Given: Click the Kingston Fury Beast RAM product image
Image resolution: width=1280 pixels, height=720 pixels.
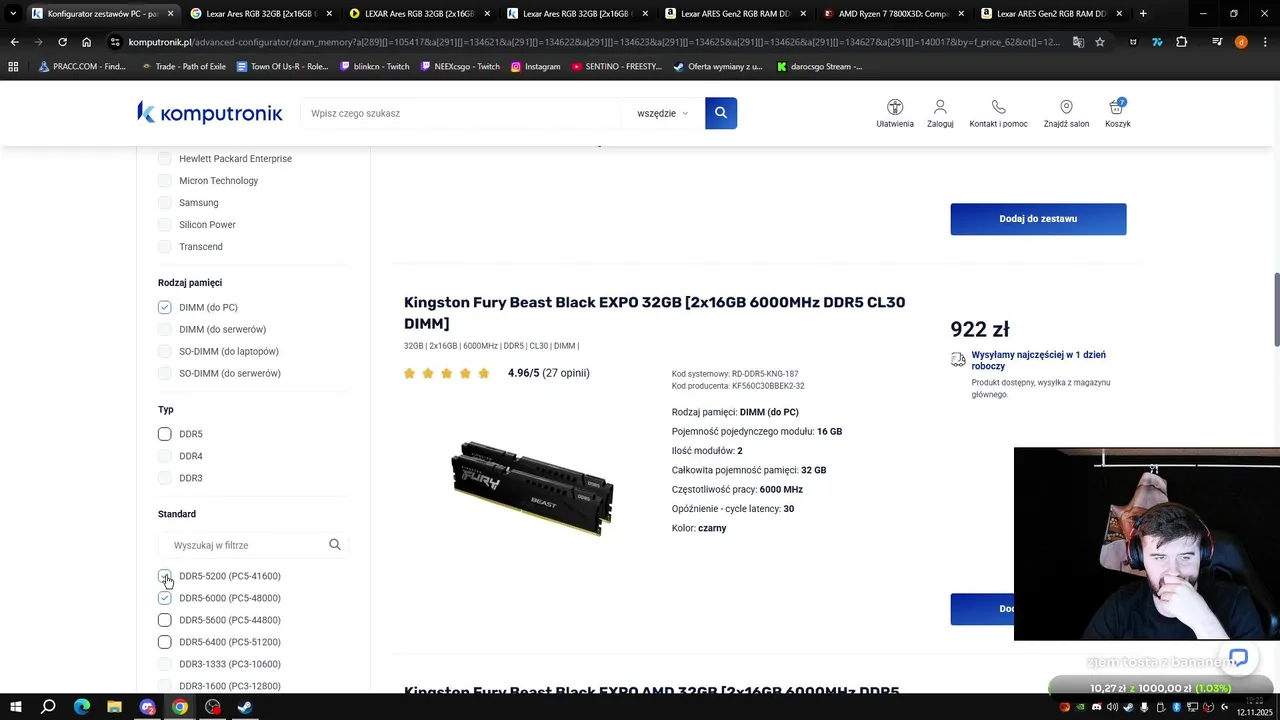Looking at the screenshot, I should point(532,488).
